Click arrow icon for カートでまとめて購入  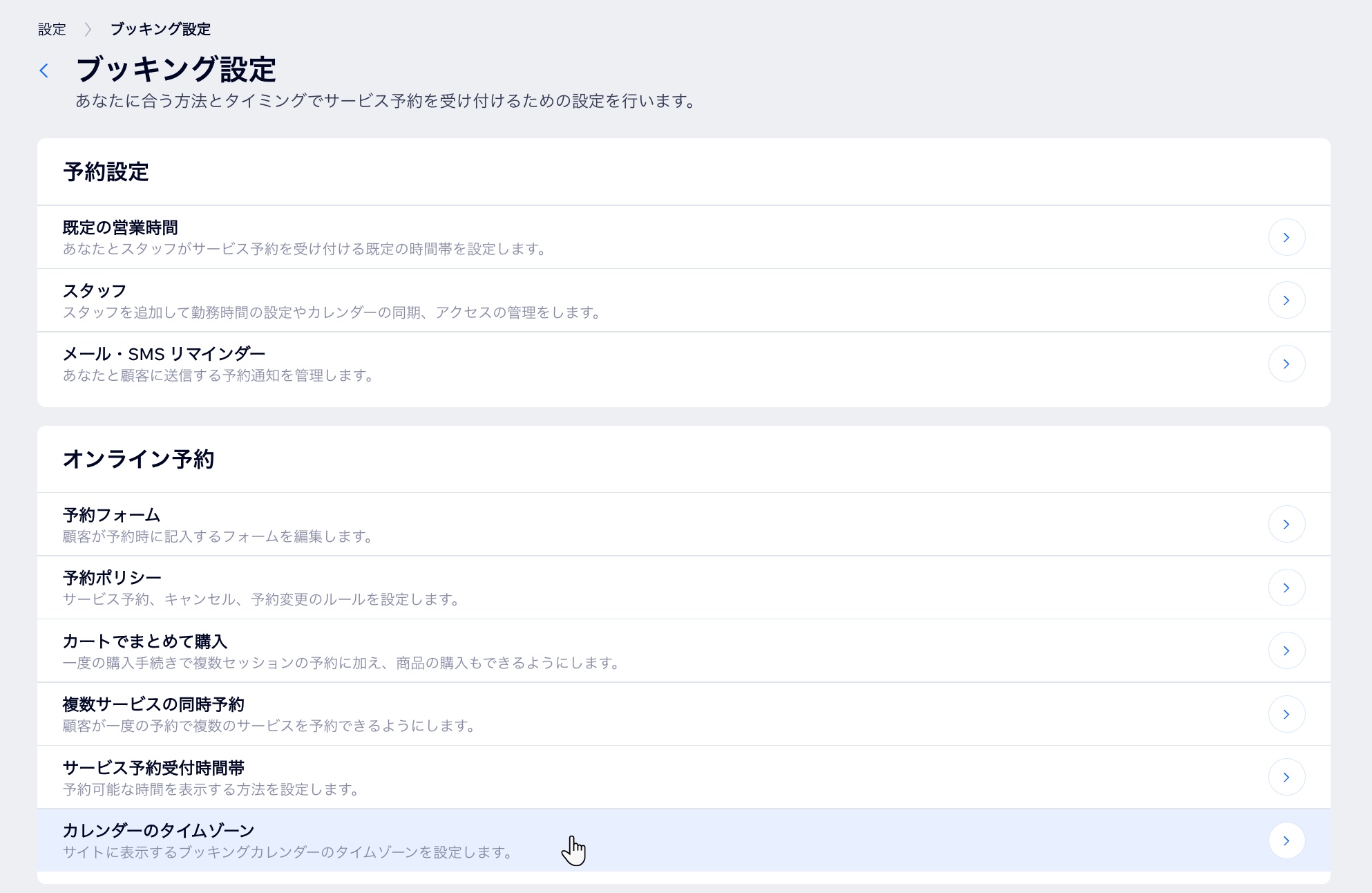coord(1286,650)
